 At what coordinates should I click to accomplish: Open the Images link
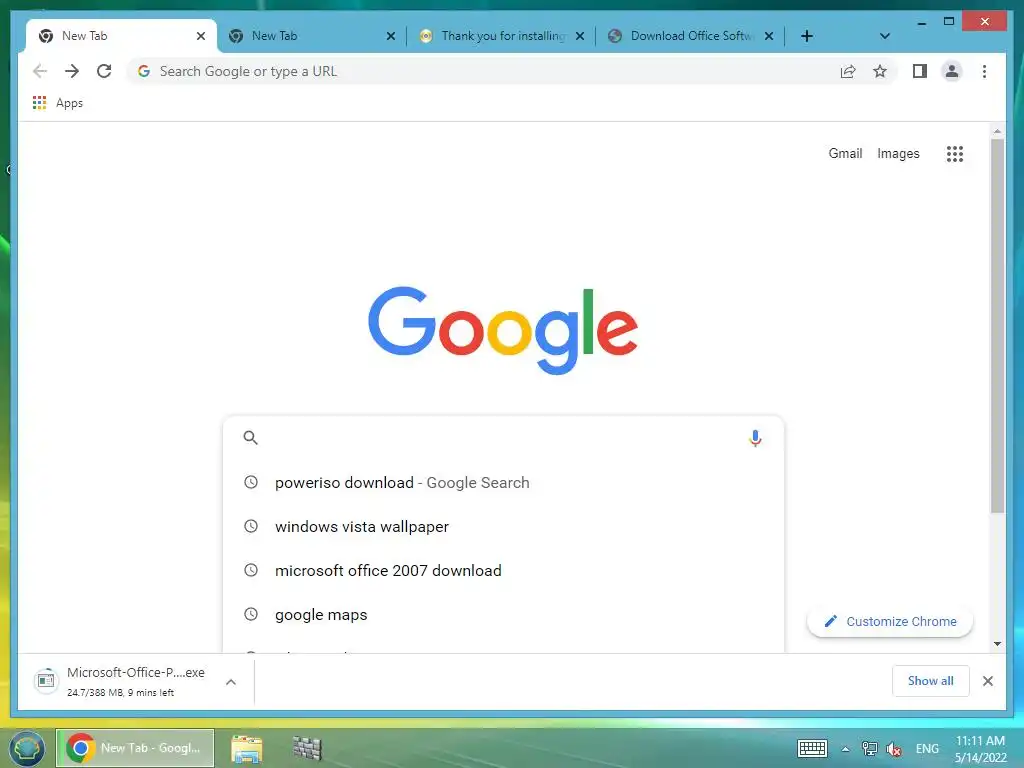point(898,153)
